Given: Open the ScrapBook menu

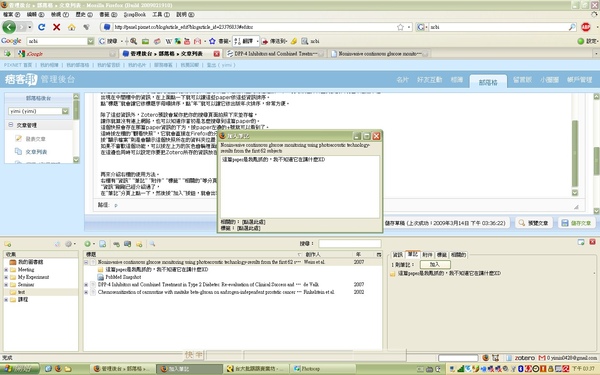Looking at the screenshot, I should coord(135,15).
